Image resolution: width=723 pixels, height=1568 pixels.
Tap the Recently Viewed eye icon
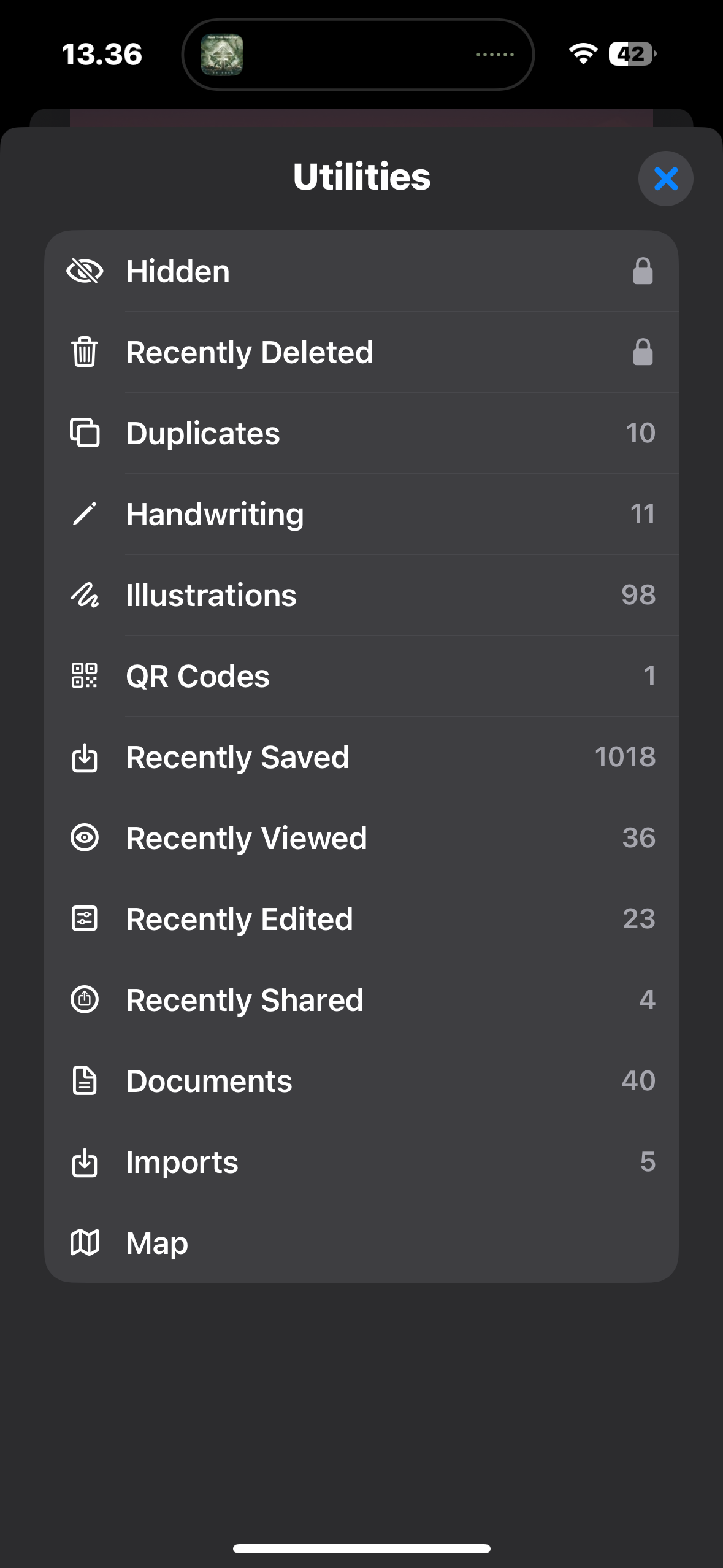(x=85, y=838)
